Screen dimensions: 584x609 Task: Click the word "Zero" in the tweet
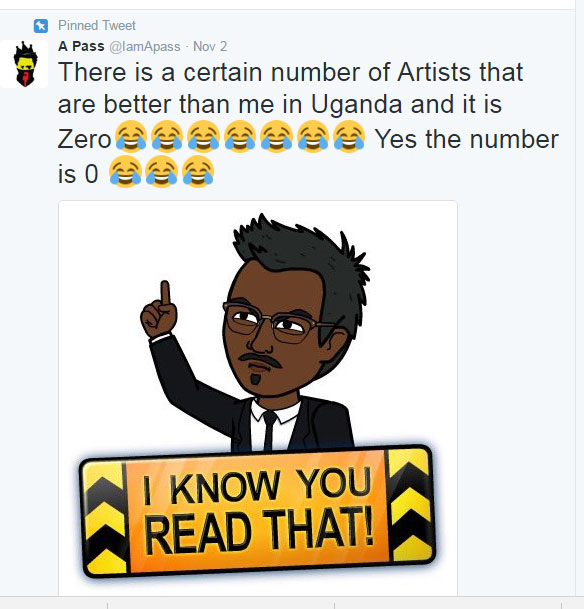[x=85, y=139]
